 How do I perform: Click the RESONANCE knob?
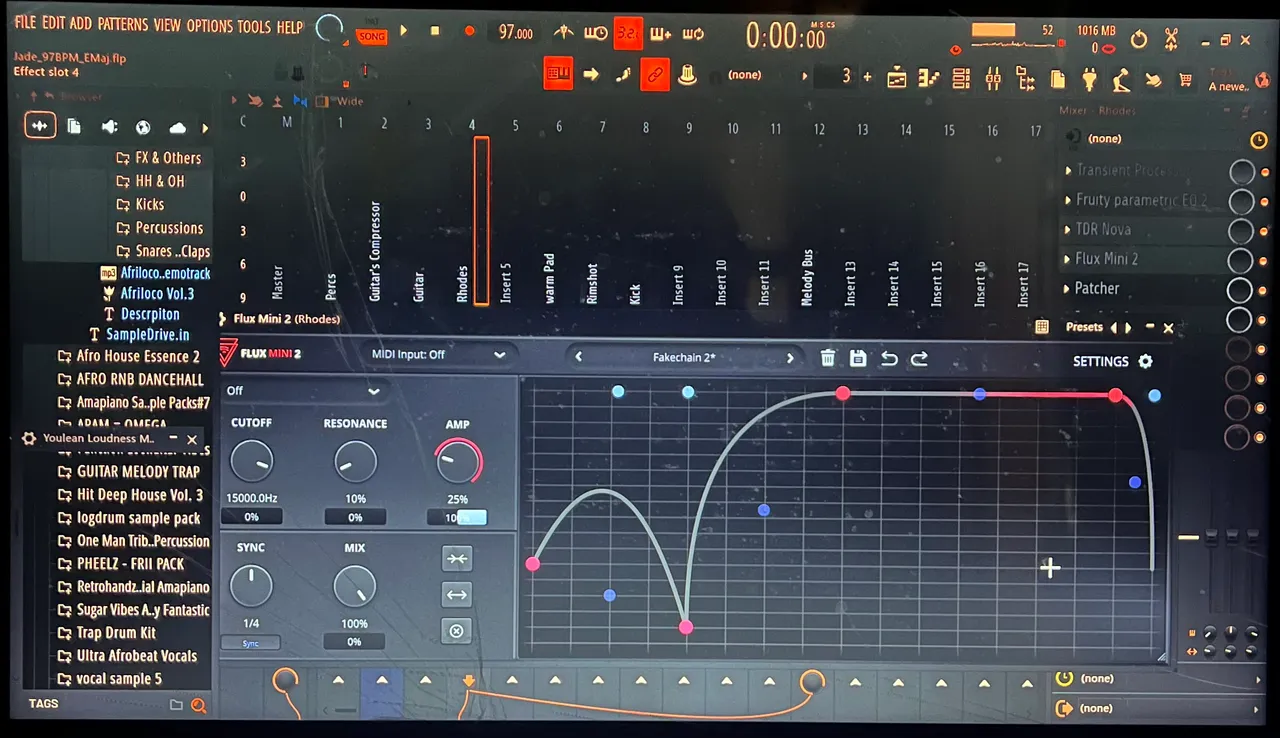click(x=355, y=462)
